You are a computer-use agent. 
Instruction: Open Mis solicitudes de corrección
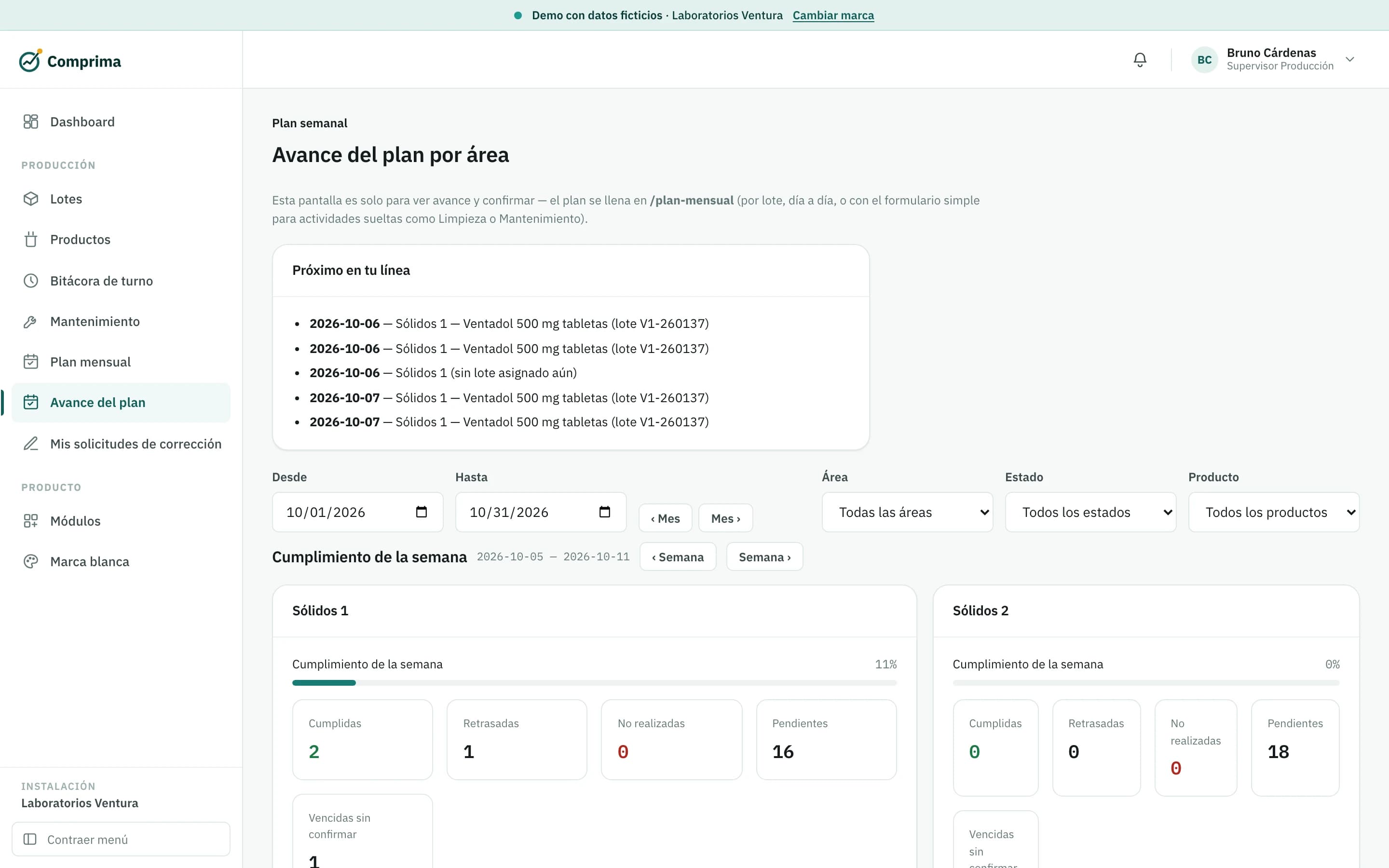pyautogui.click(x=121, y=444)
